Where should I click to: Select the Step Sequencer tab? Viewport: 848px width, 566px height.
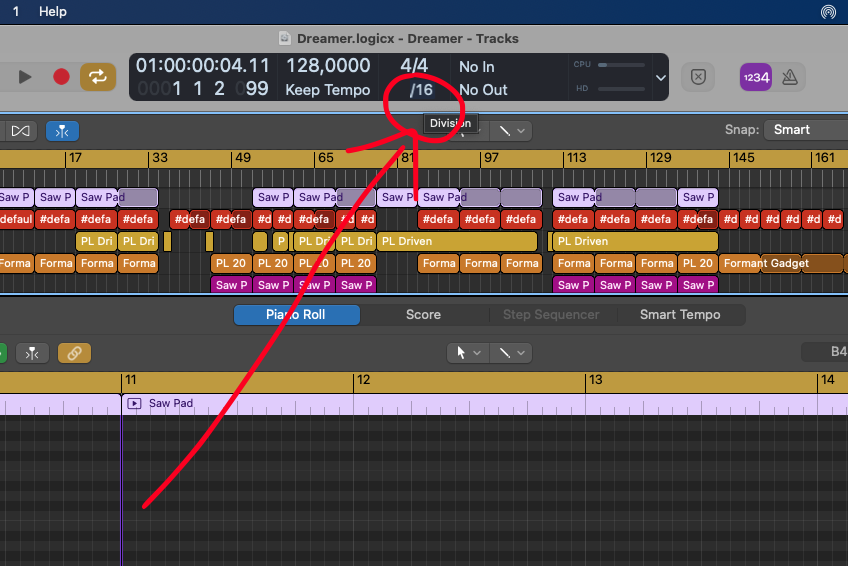(x=551, y=315)
